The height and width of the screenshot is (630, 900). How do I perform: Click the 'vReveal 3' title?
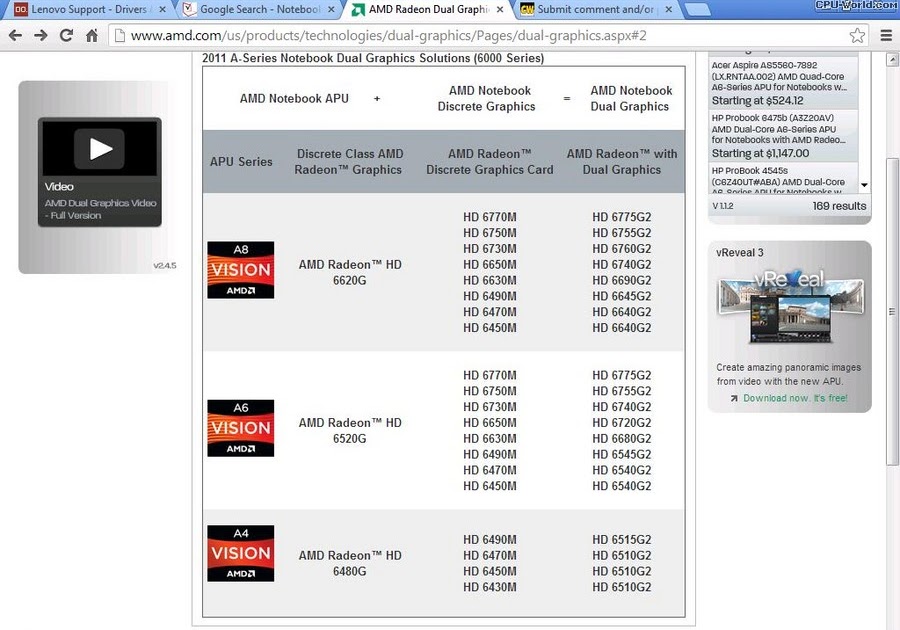coord(740,252)
